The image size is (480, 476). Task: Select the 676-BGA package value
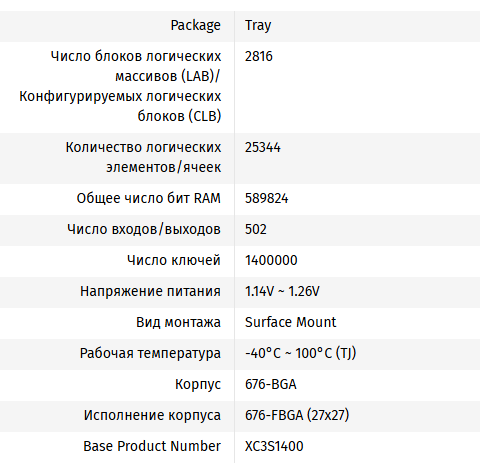tap(270, 384)
